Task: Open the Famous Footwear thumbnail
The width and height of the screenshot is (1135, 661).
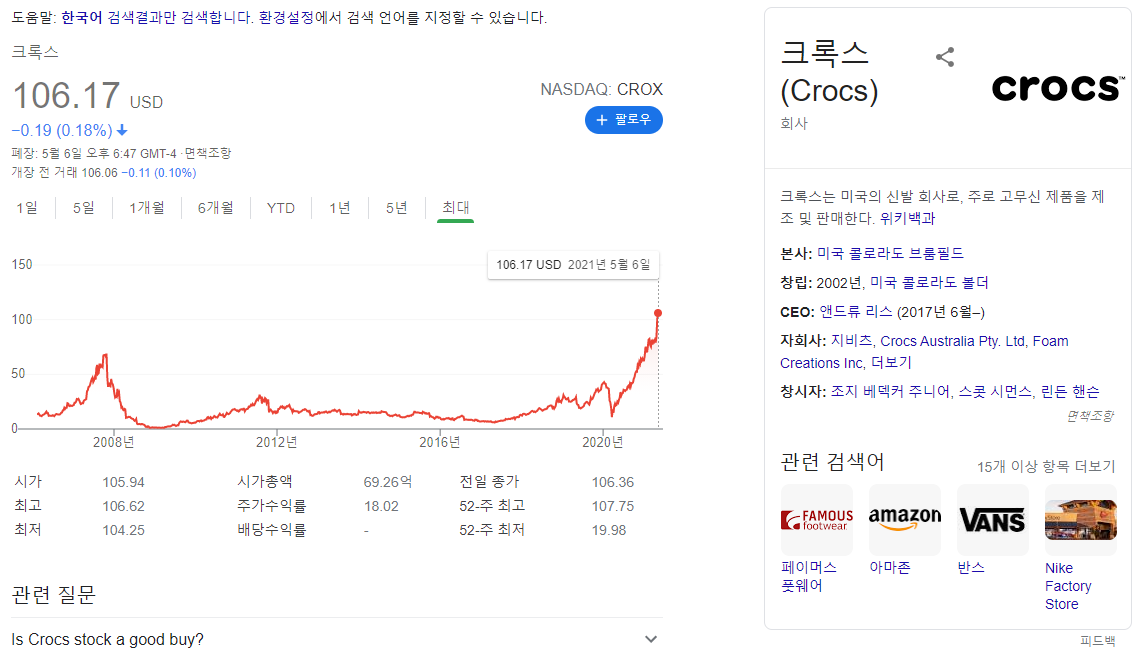Action: coord(817,520)
